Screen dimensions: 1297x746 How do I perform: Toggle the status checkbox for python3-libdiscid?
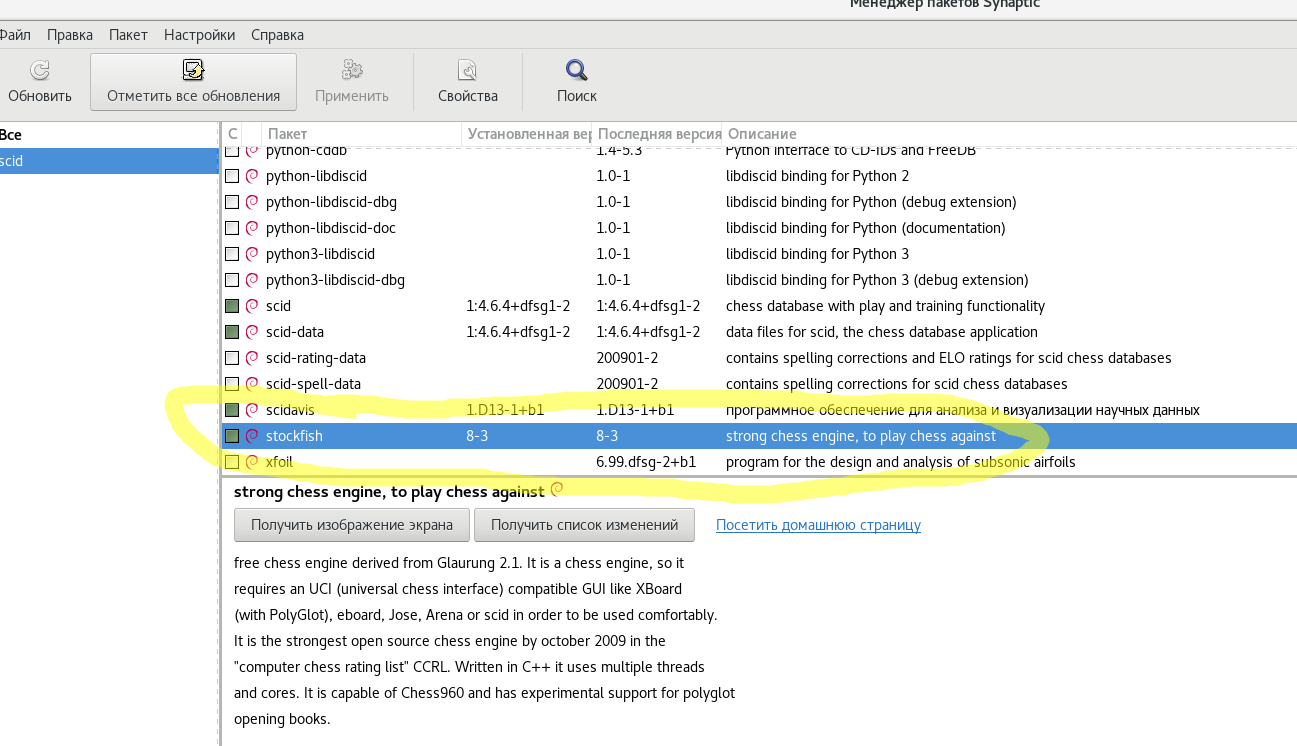tap(232, 254)
